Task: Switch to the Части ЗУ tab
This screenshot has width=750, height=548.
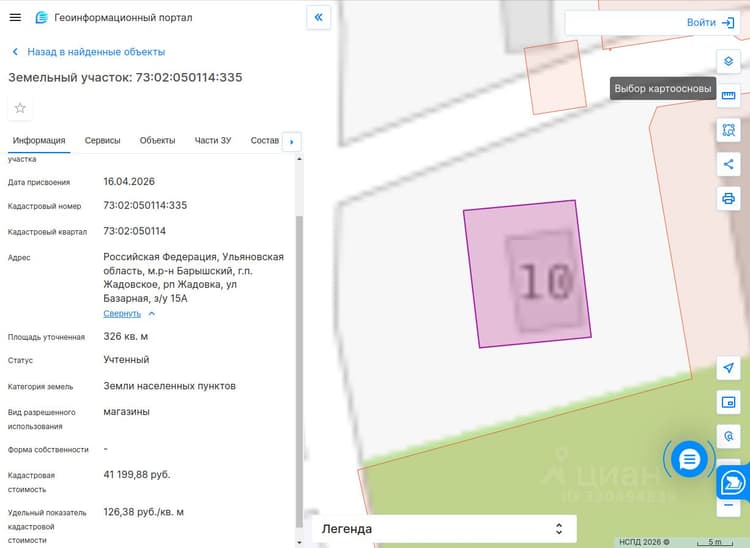Action: click(x=213, y=141)
